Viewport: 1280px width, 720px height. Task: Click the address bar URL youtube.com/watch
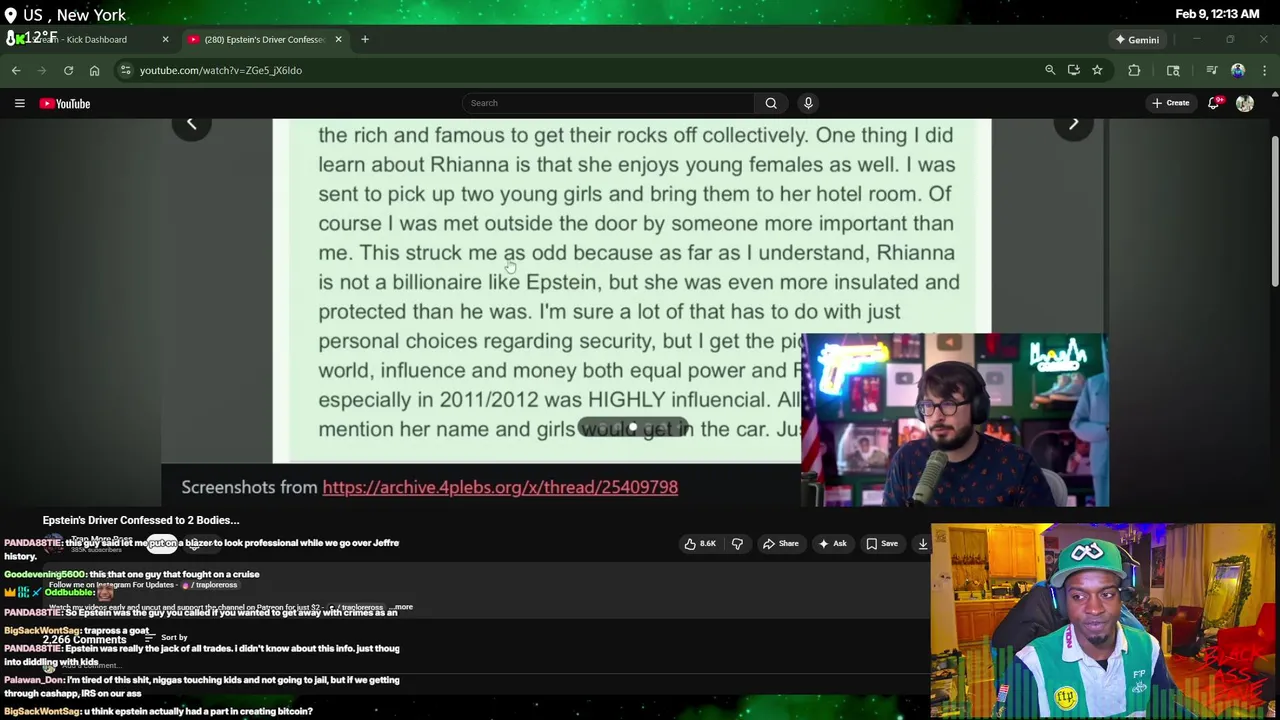[x=221, y=70]
